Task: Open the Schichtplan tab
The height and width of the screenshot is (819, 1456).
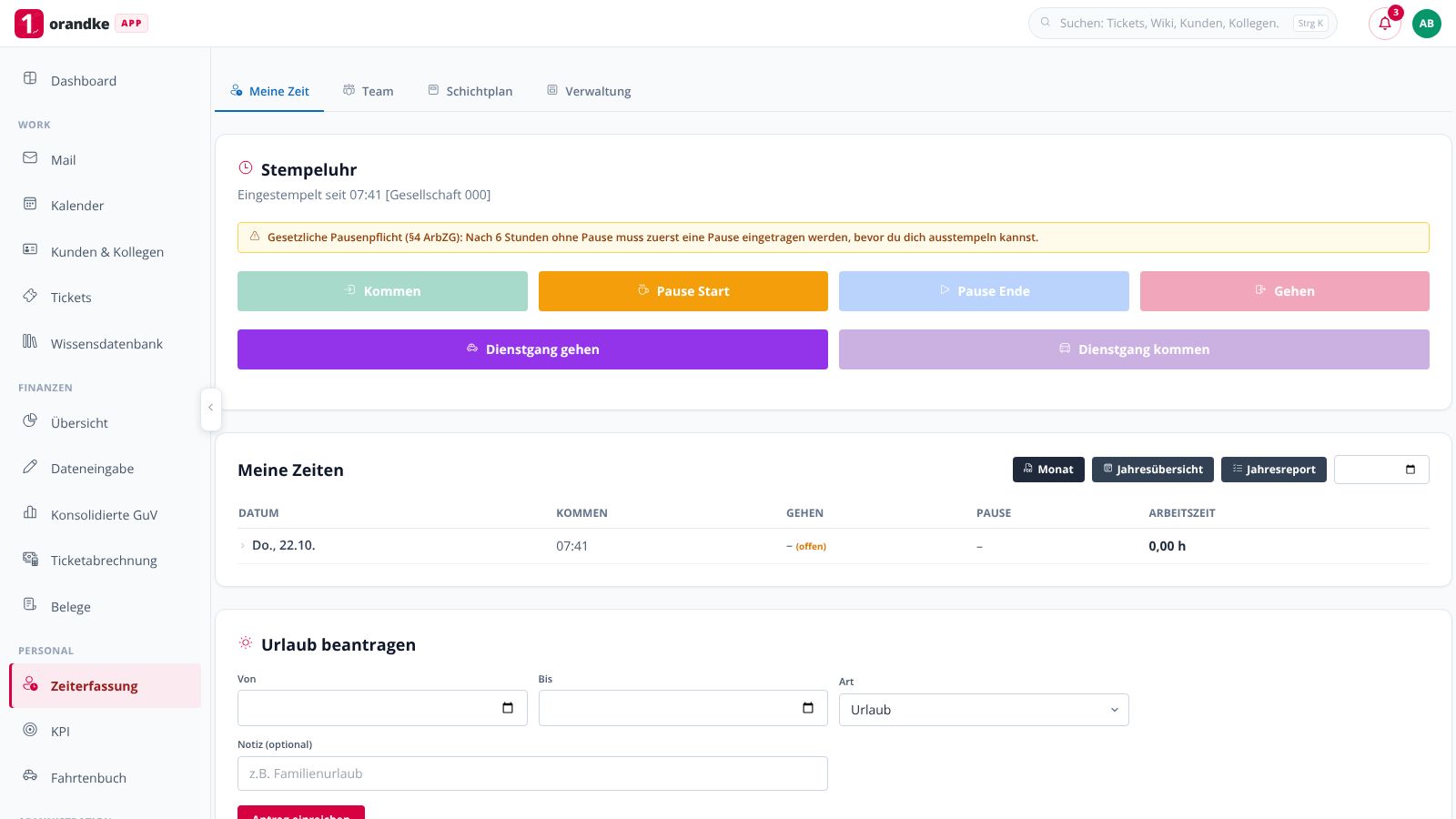Action: click(470, 91)
